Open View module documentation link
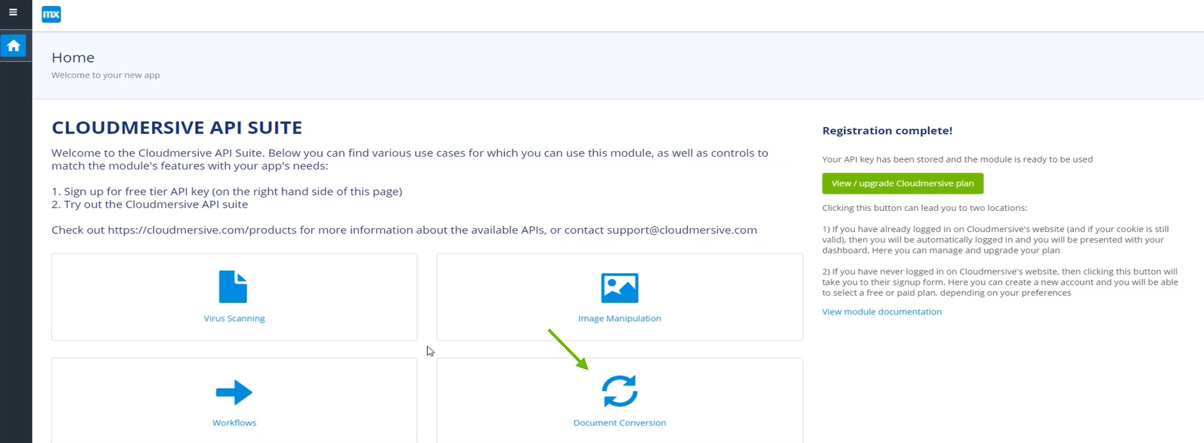The height and width of the screenshot is (443, 1204). pyautogui.click(x=881, y=312)
